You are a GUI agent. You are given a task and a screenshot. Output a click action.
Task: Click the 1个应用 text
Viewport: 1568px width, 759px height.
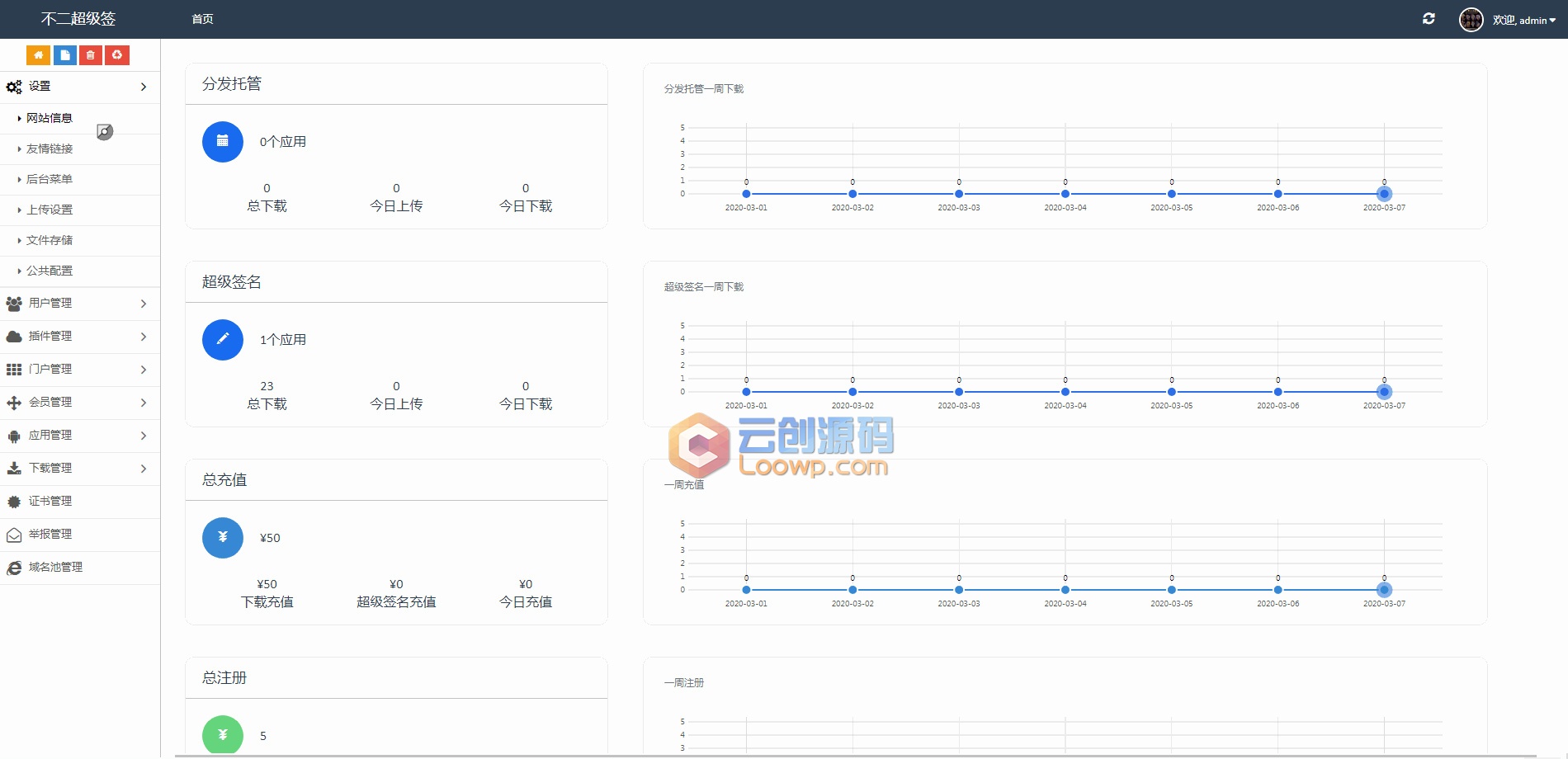283,340
